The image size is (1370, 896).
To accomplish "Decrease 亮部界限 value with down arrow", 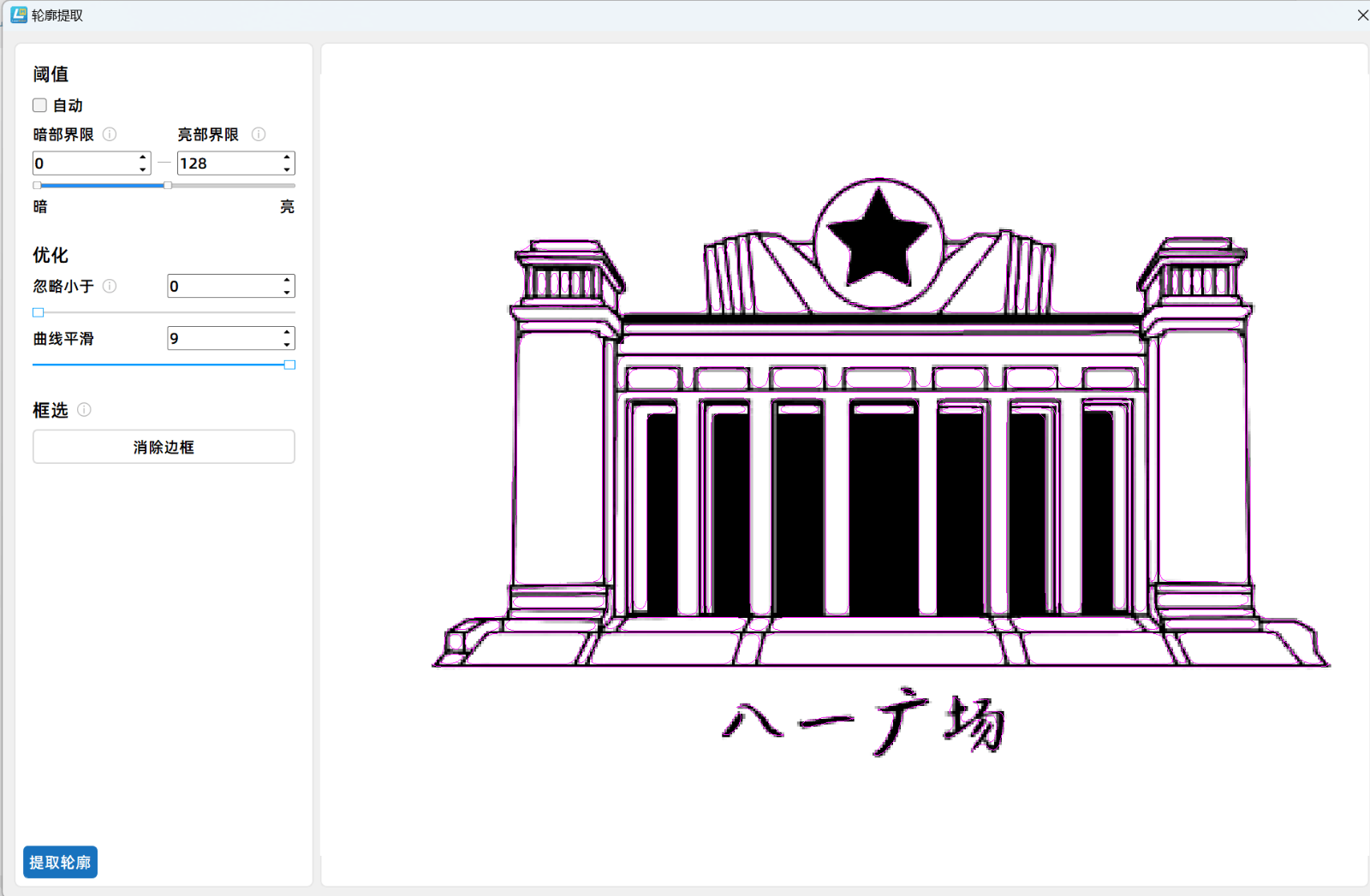I will click(x=287, y=169).
